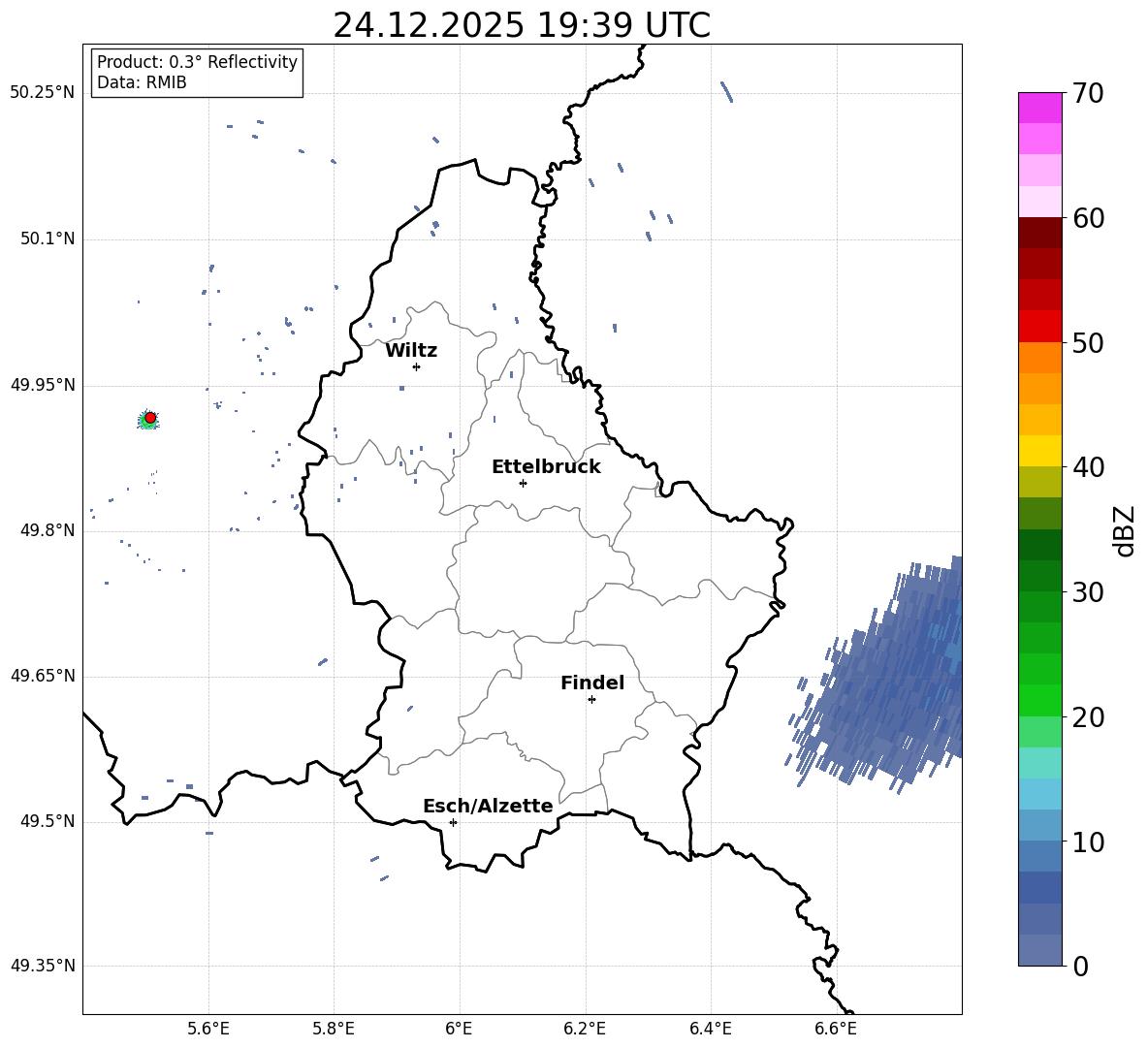Click the Ettelbruck station cross marker
Screen dimensions: 1148x1048
tap(523, 483)
